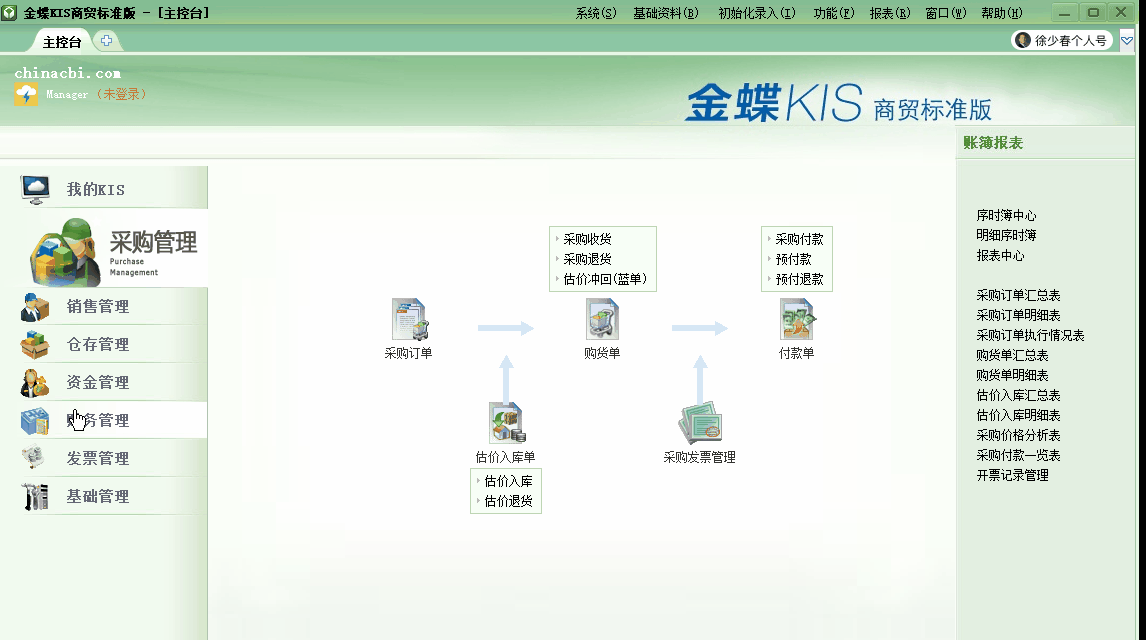Switch to 财务管理 module
Screen dimensions: 1146x640
click(x=35, y=419)
